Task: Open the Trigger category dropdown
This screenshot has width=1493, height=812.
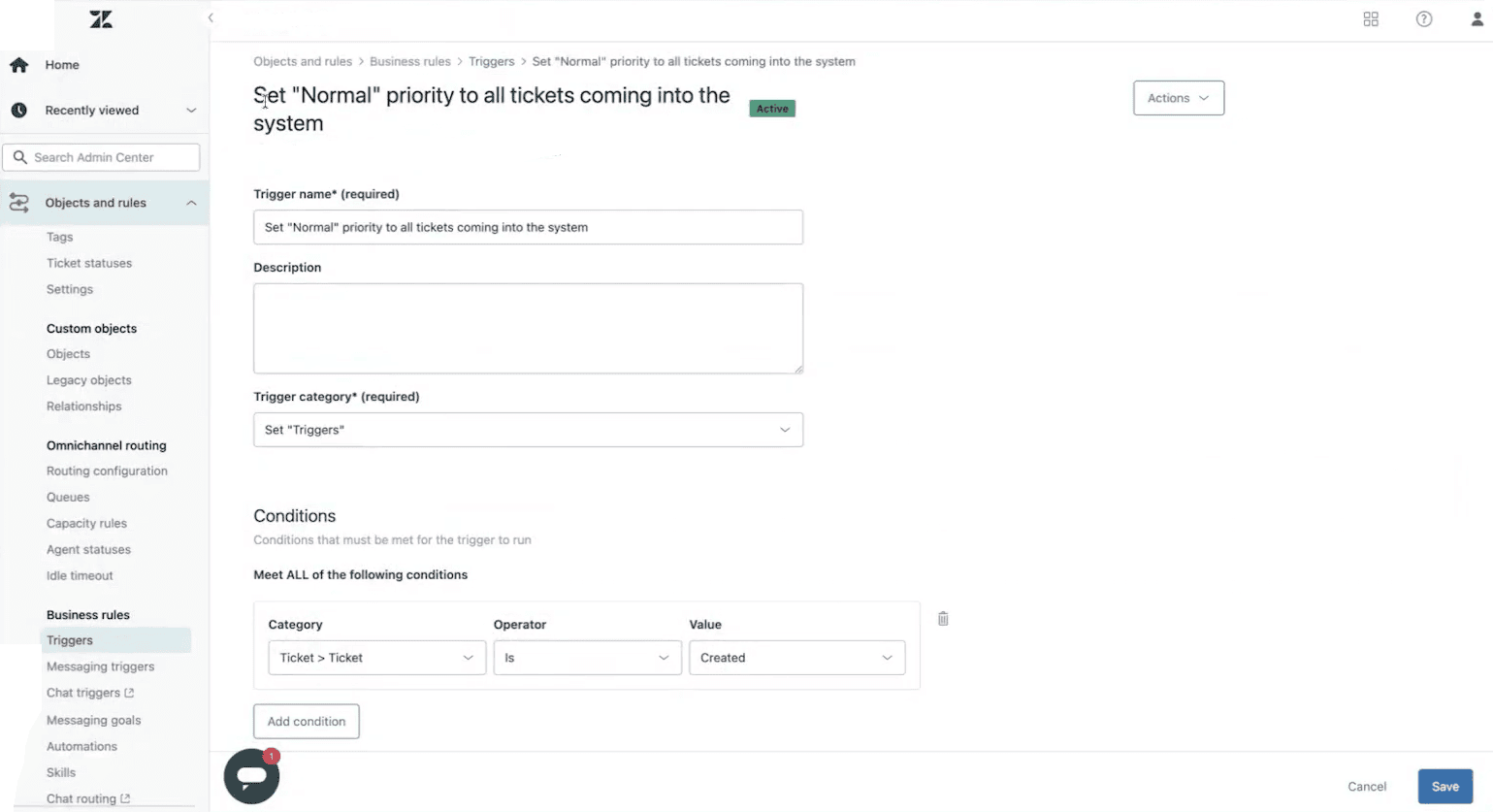Action: pos(528,430)
